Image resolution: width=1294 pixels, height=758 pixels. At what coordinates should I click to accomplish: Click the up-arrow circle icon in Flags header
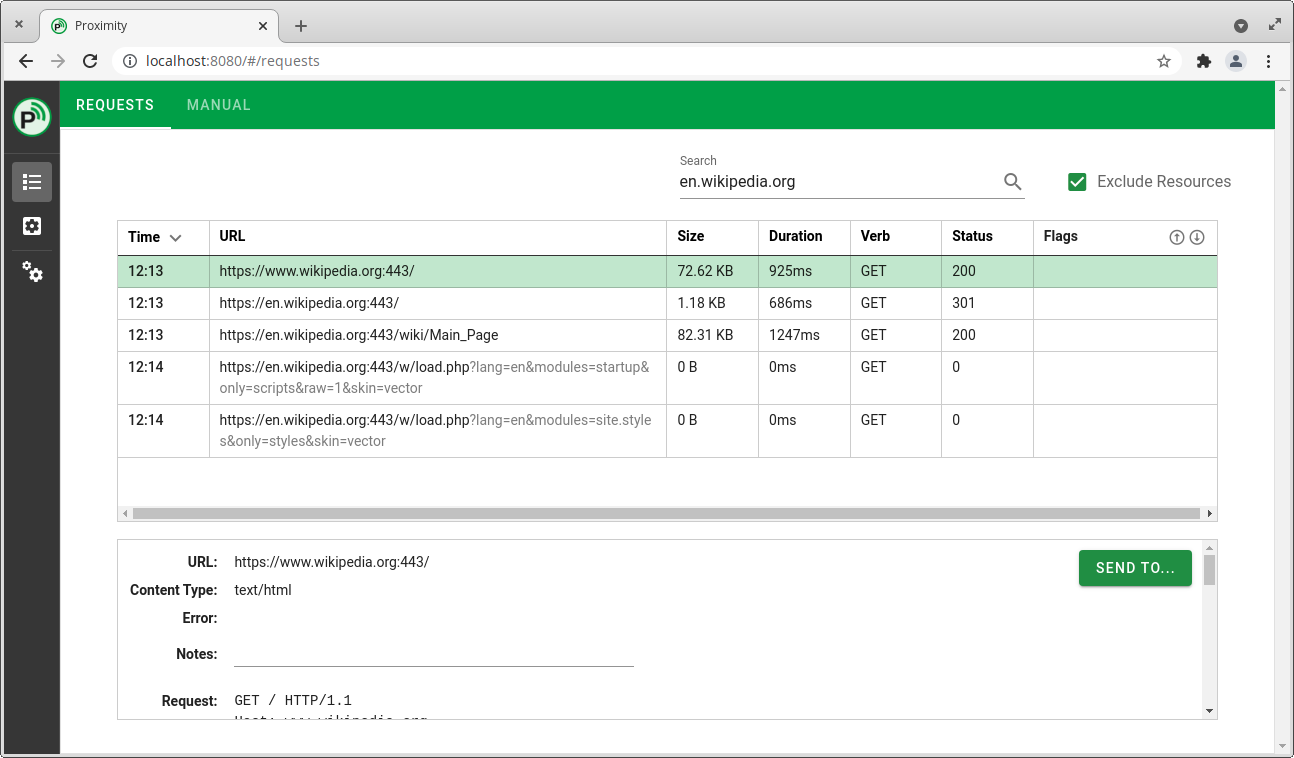coord(1177,237)
